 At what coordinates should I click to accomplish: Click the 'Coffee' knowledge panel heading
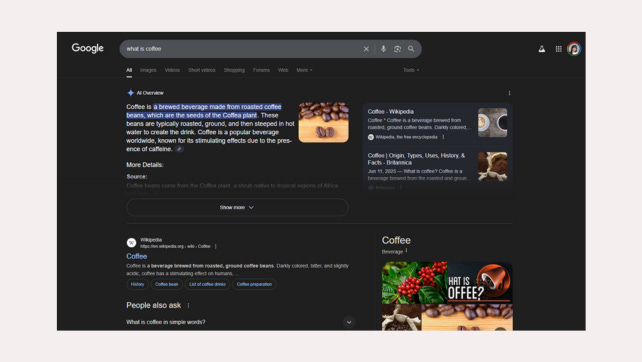pos(396,240)
